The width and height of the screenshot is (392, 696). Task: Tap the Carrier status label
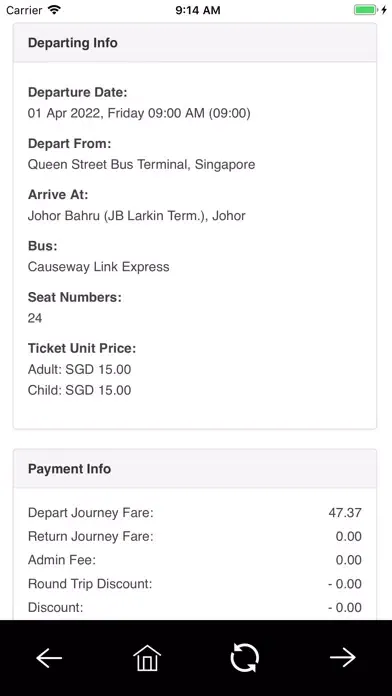point(24,10)
